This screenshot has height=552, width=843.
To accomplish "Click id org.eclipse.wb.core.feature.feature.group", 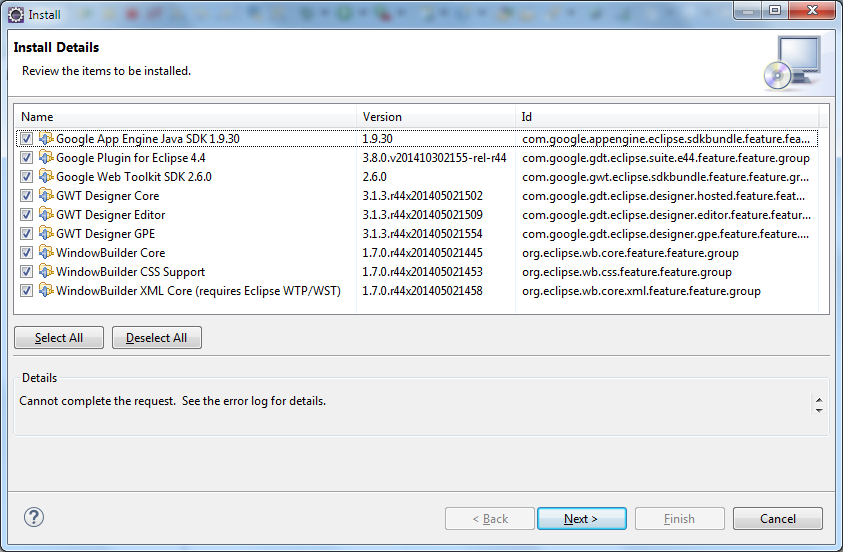I will [x=630, y=253].
